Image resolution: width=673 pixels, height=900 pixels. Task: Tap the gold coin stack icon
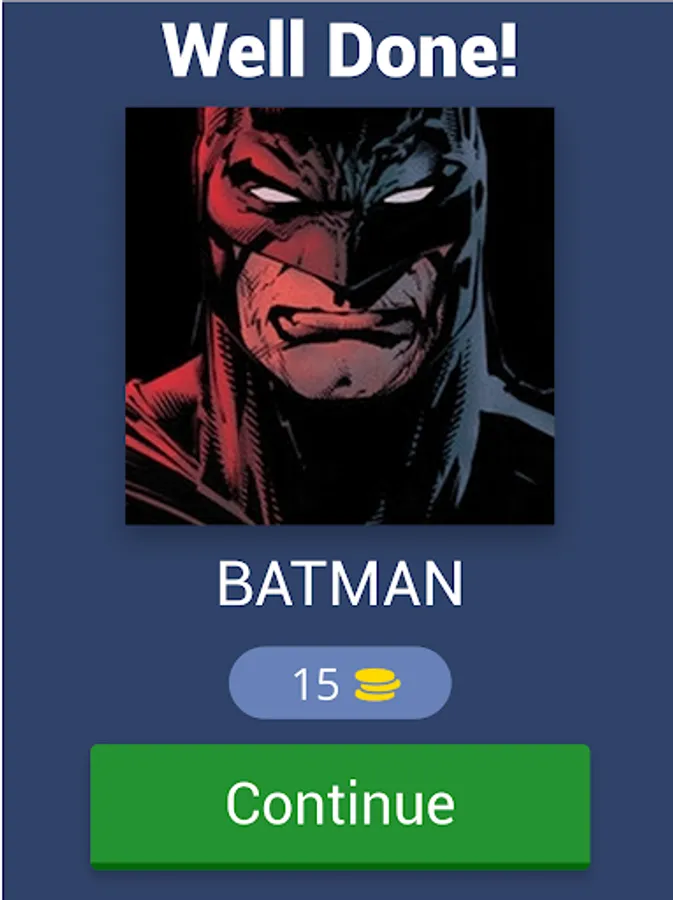pos(377,685)
